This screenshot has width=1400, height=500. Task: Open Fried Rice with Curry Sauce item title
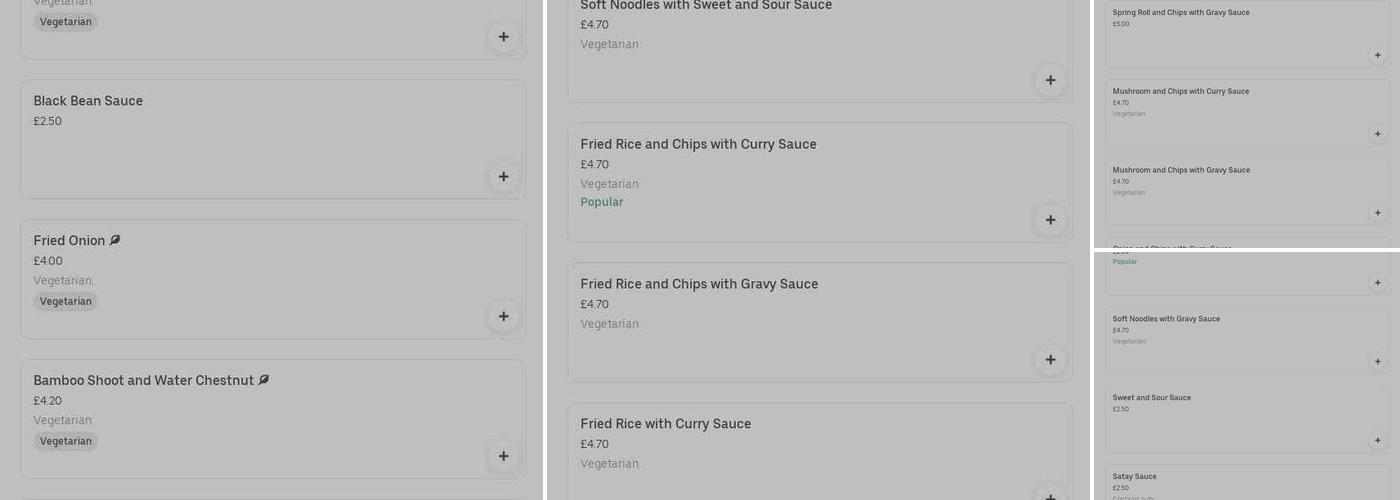click(x=665, y=424)
